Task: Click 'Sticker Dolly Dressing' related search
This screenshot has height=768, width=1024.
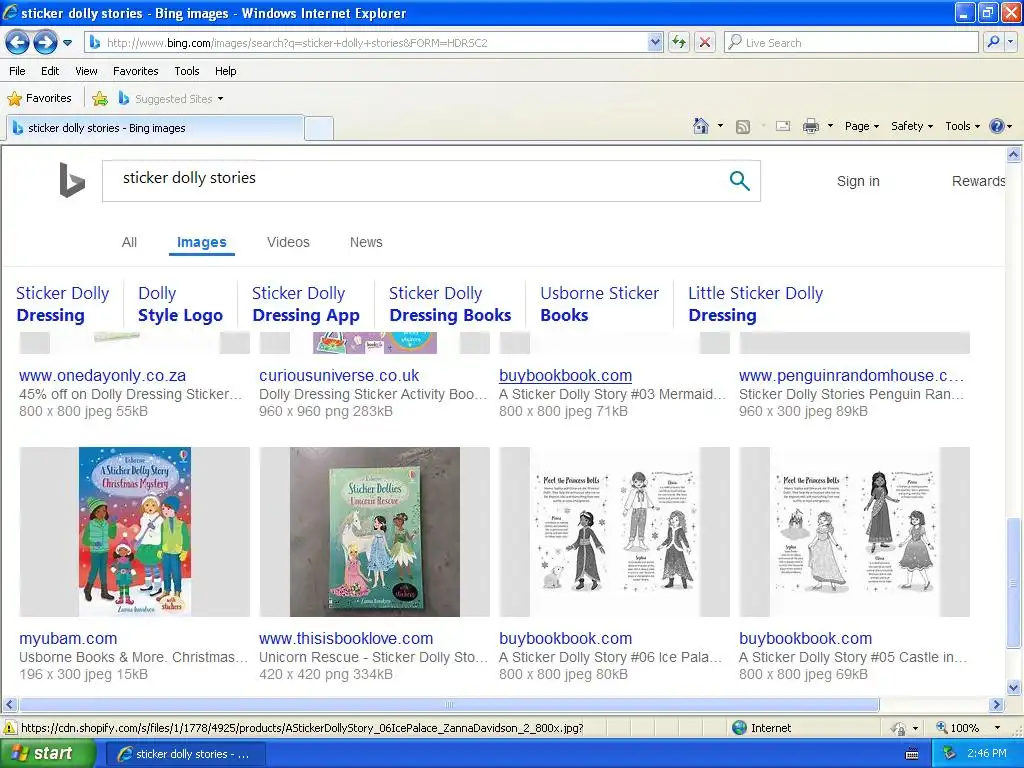Action: pos(63,304)
